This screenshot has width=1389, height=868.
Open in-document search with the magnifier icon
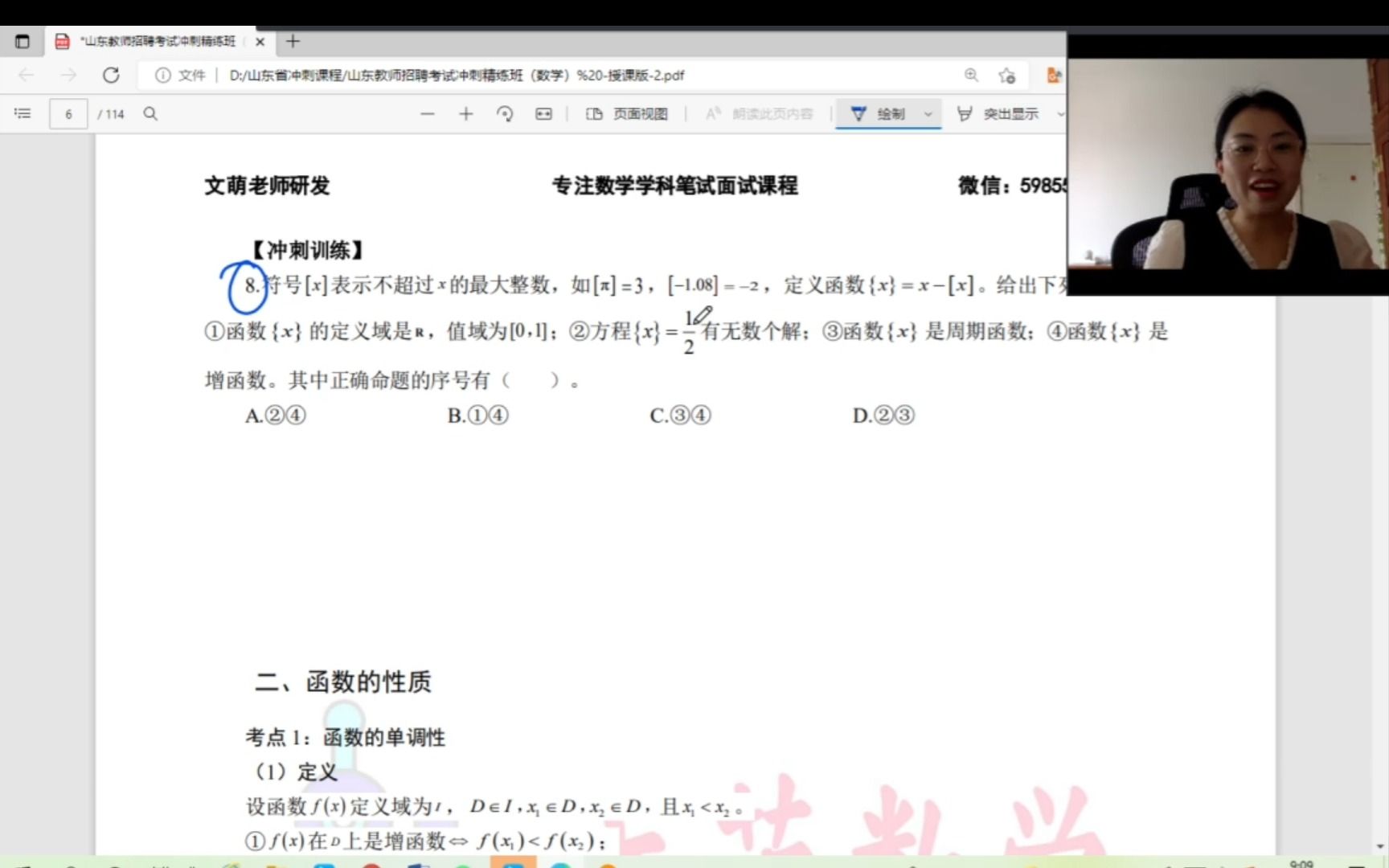[150, 114]
